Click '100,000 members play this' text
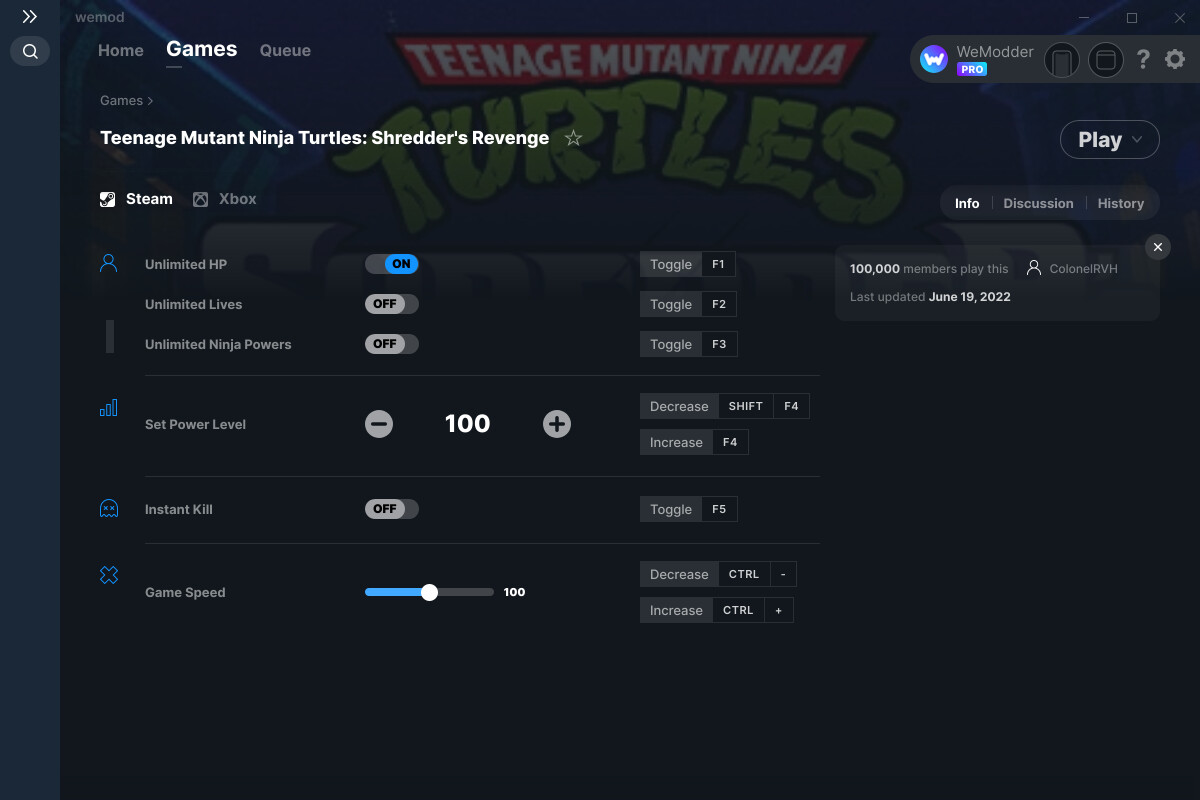Viewport: 1200px width, 800px height. pyautogui.click(x=929, y=268)
